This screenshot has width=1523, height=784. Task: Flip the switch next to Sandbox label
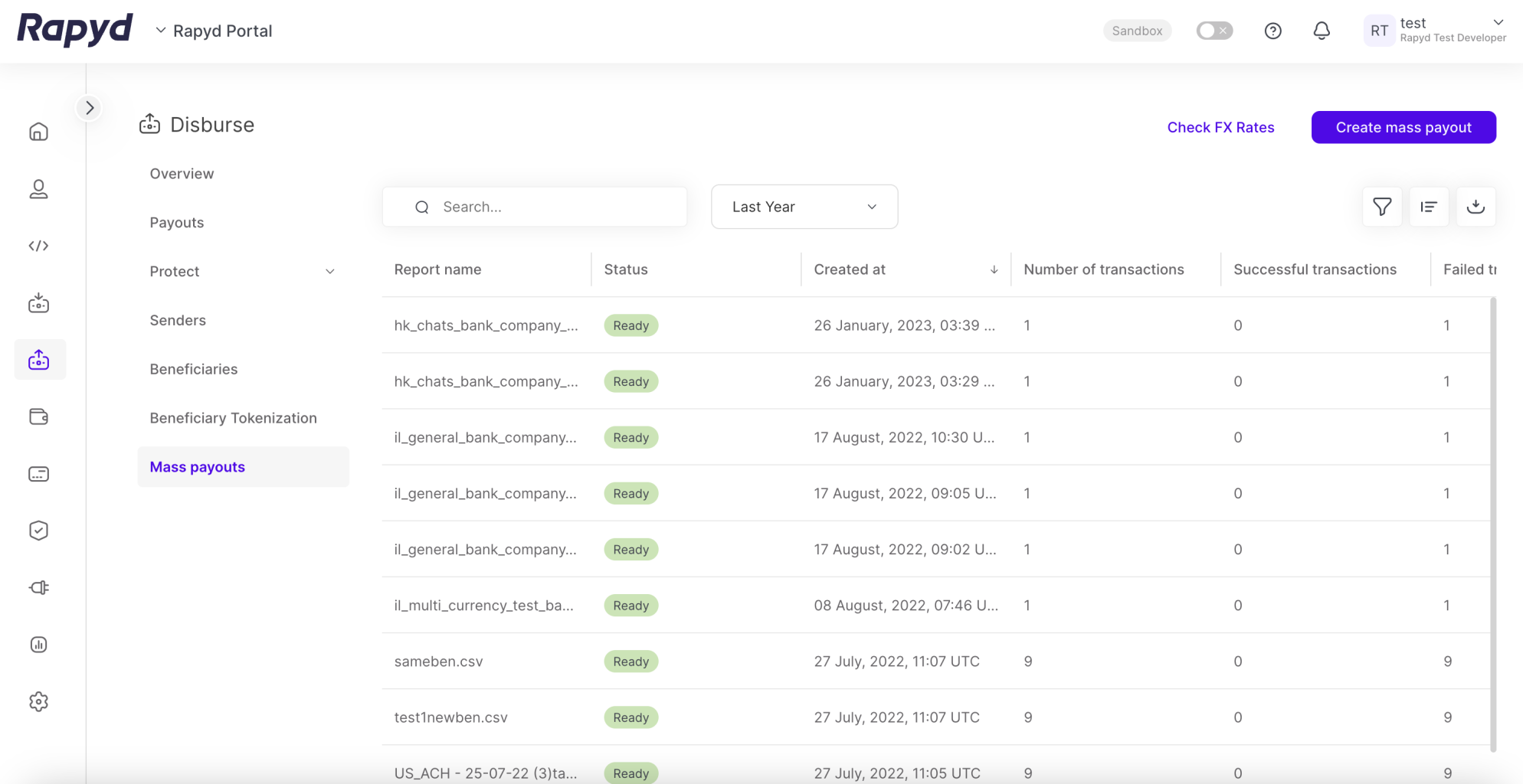(1214, 30)
